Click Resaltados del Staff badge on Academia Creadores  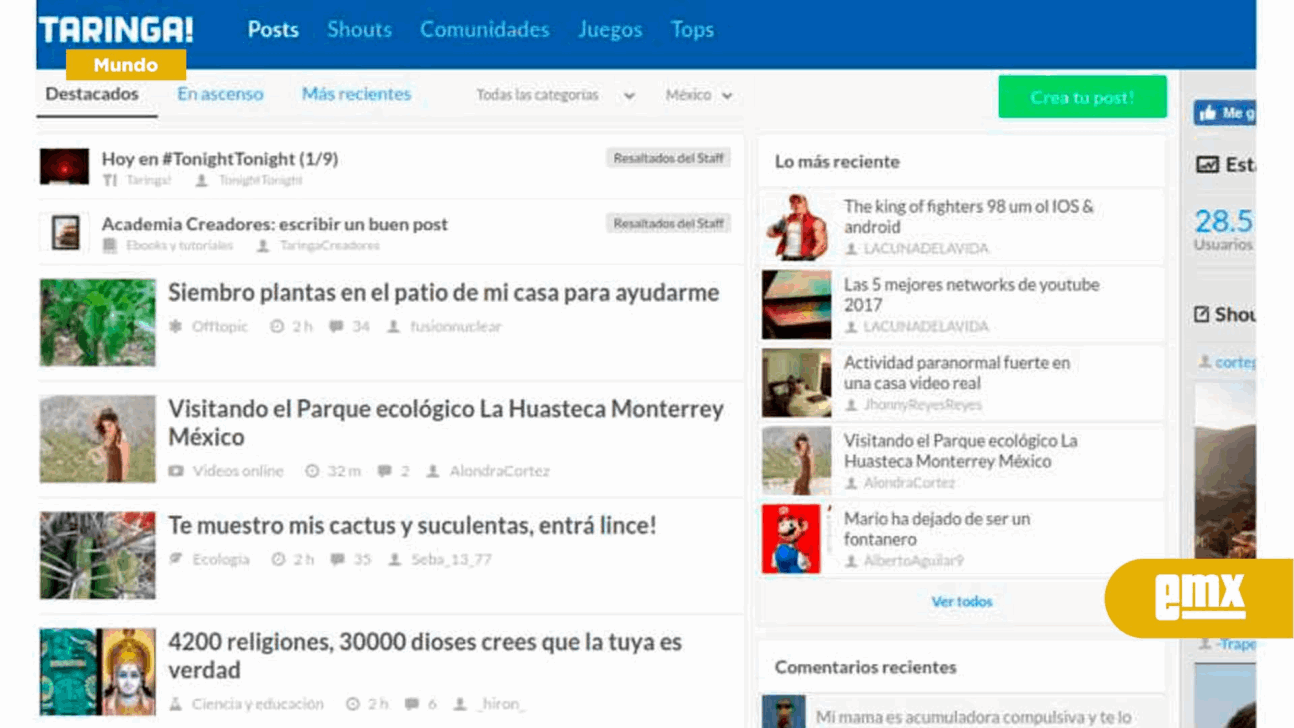pyautogui.click(x=668, y=223)
